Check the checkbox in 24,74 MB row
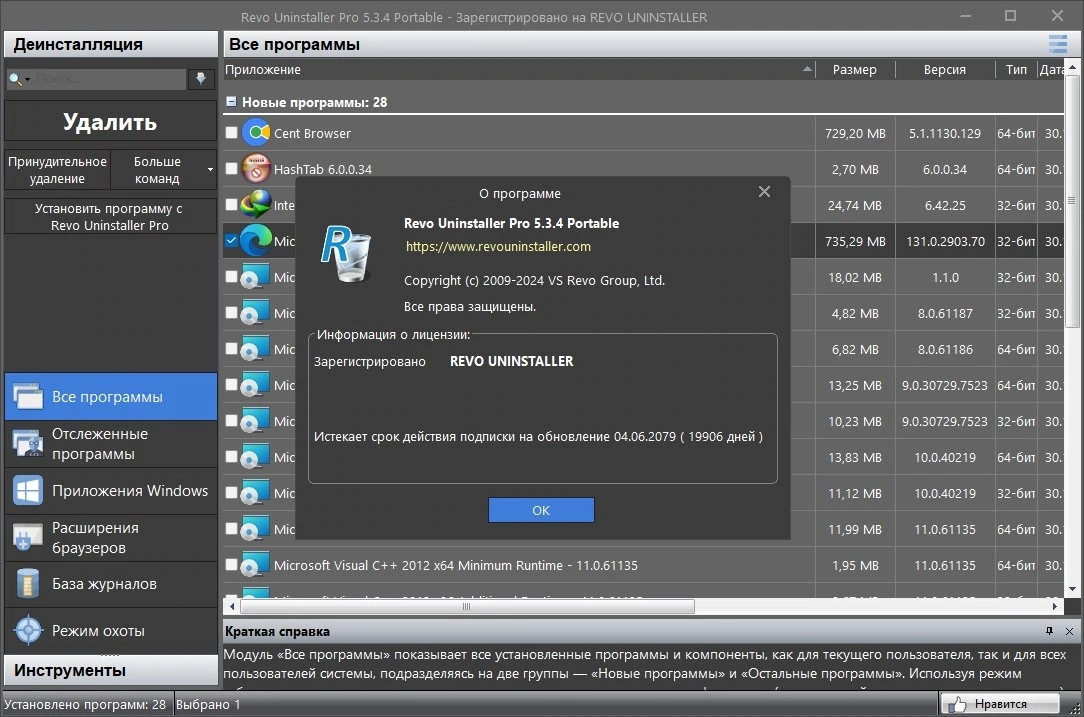Image resolution: width=1084 pixels, height=717 pixels. (232, 205)
